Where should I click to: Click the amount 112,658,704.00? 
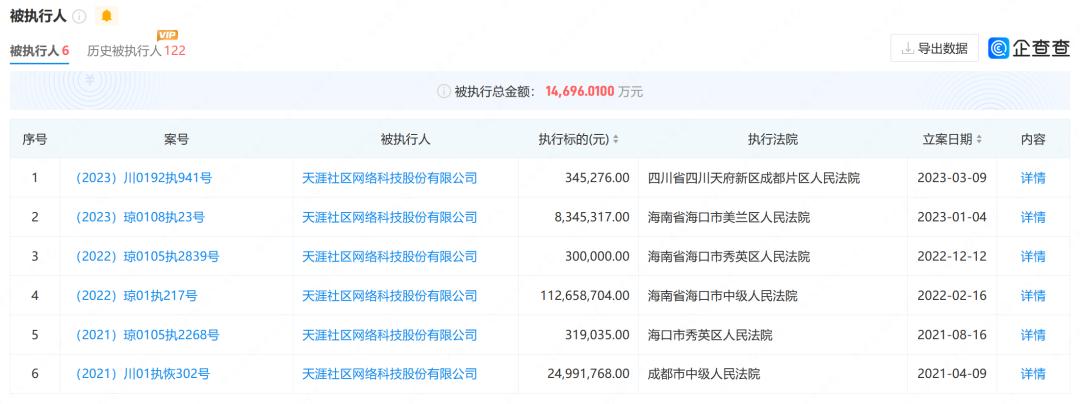click(x=585, y=296)
